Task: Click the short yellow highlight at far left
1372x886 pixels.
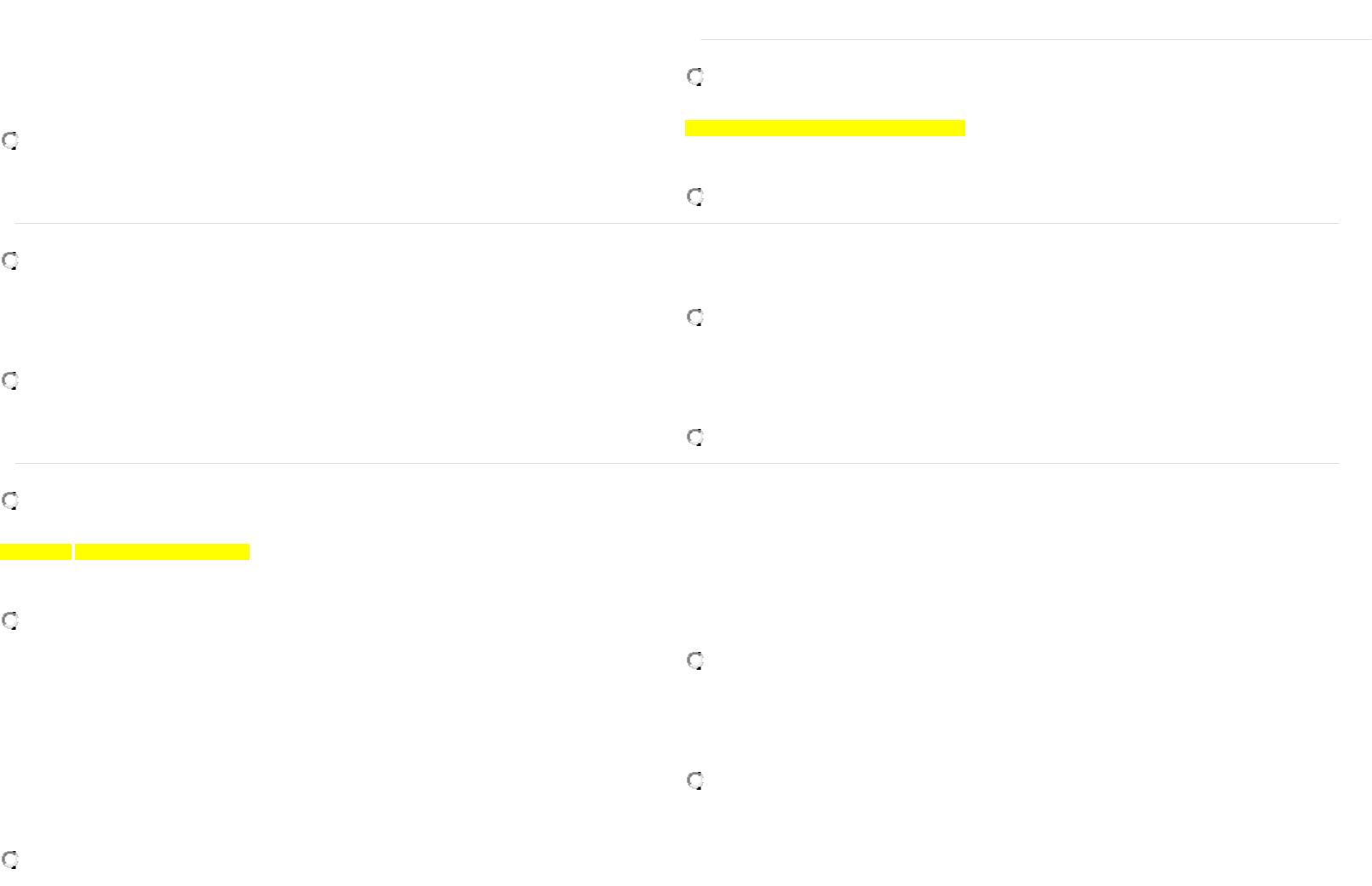Action: [x=36, y=552]
